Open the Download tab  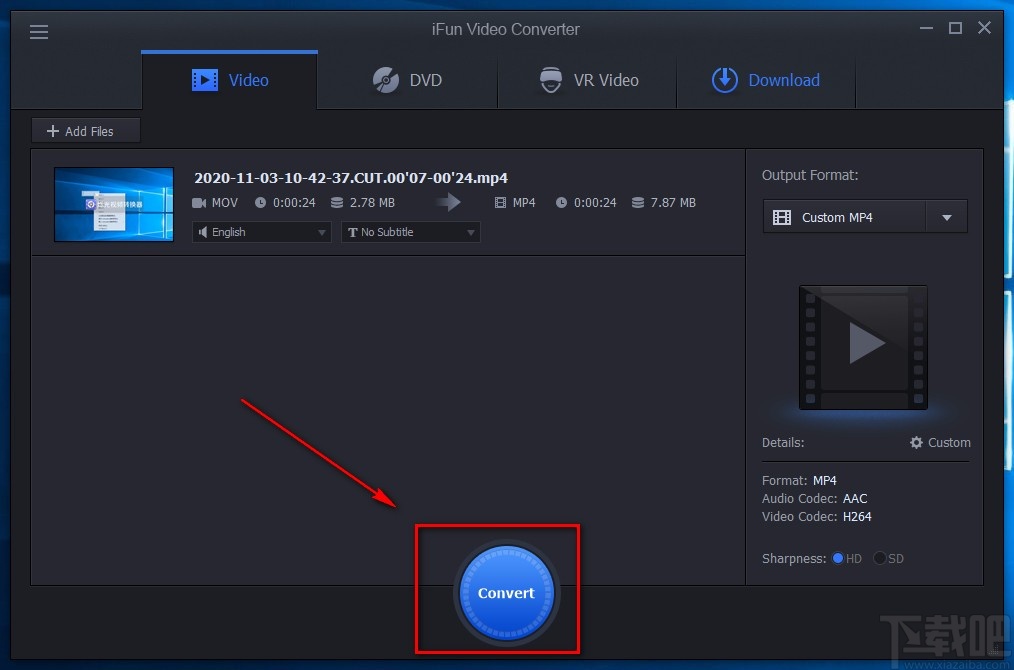point(766,80)
